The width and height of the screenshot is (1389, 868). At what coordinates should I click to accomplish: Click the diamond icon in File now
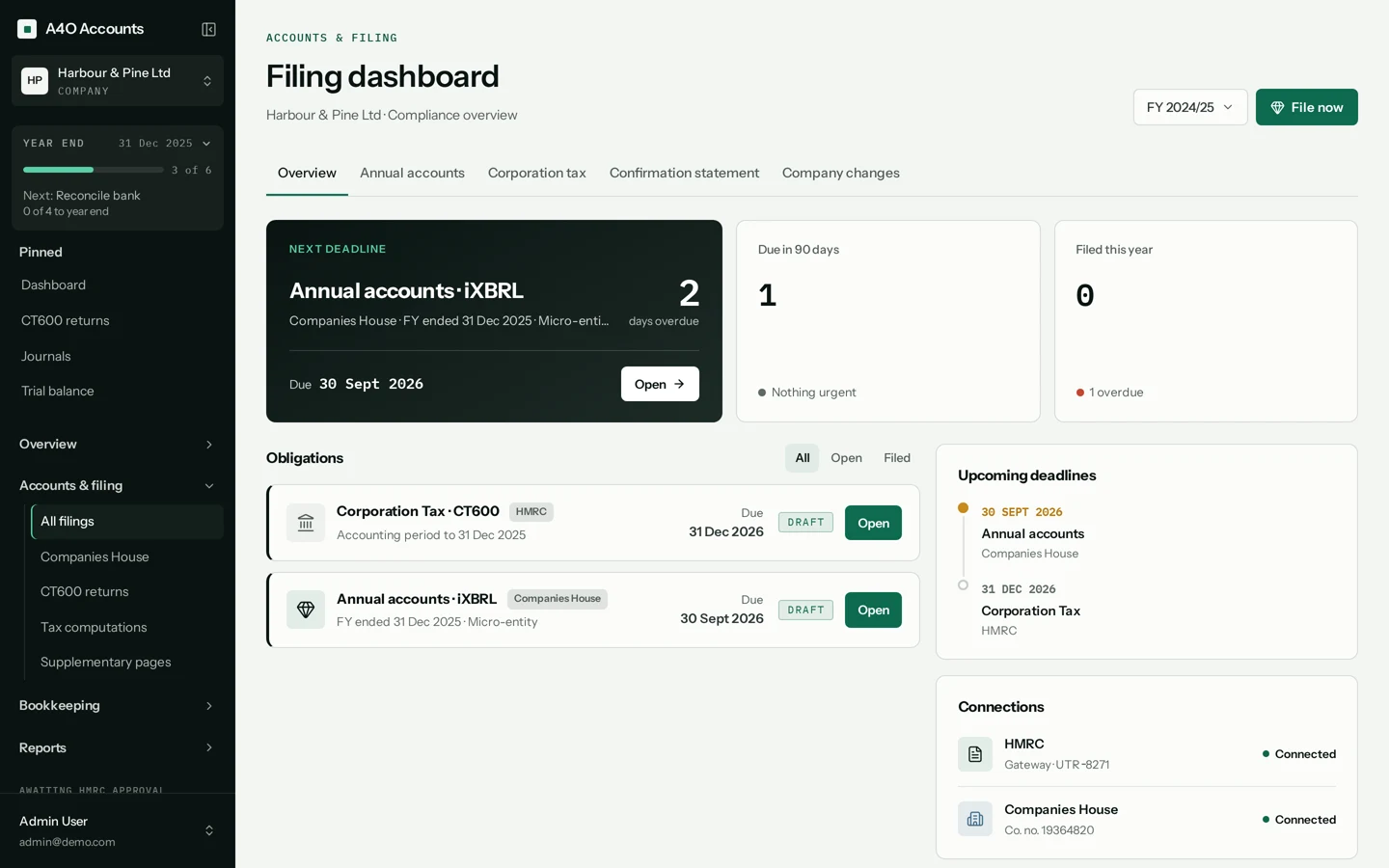(x=1277, y=107)
